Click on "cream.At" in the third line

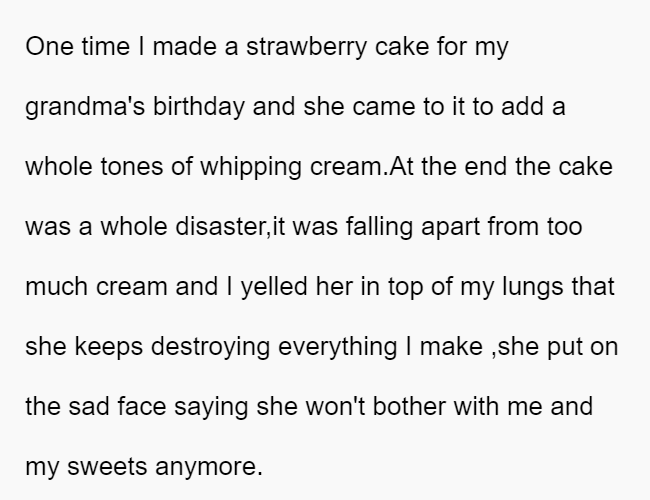pyautogui.click(x=361, y=167)
